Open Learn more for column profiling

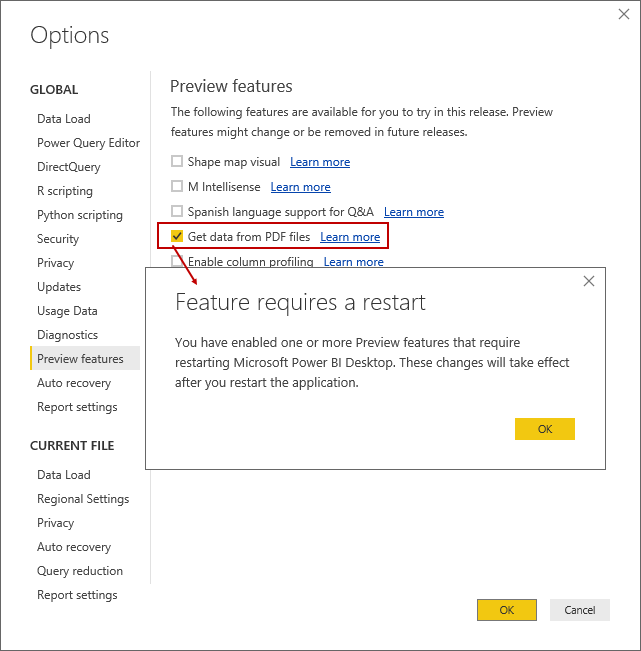[x=353, y=262]
